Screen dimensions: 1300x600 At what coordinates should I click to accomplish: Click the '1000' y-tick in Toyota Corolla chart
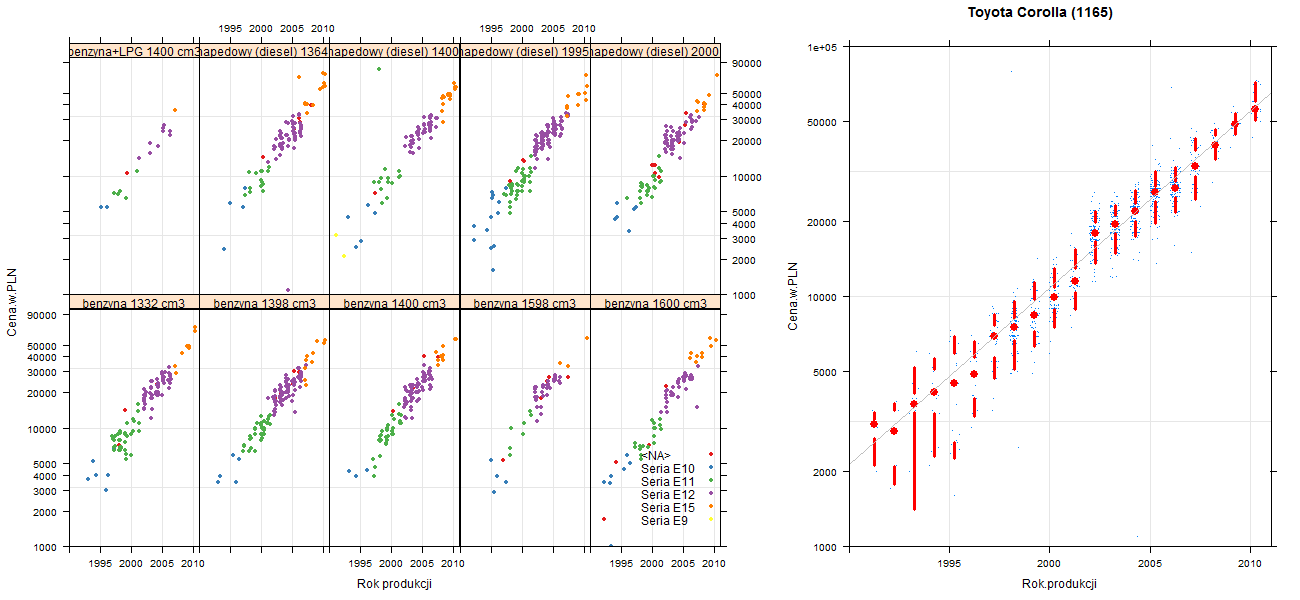[825, 547]
